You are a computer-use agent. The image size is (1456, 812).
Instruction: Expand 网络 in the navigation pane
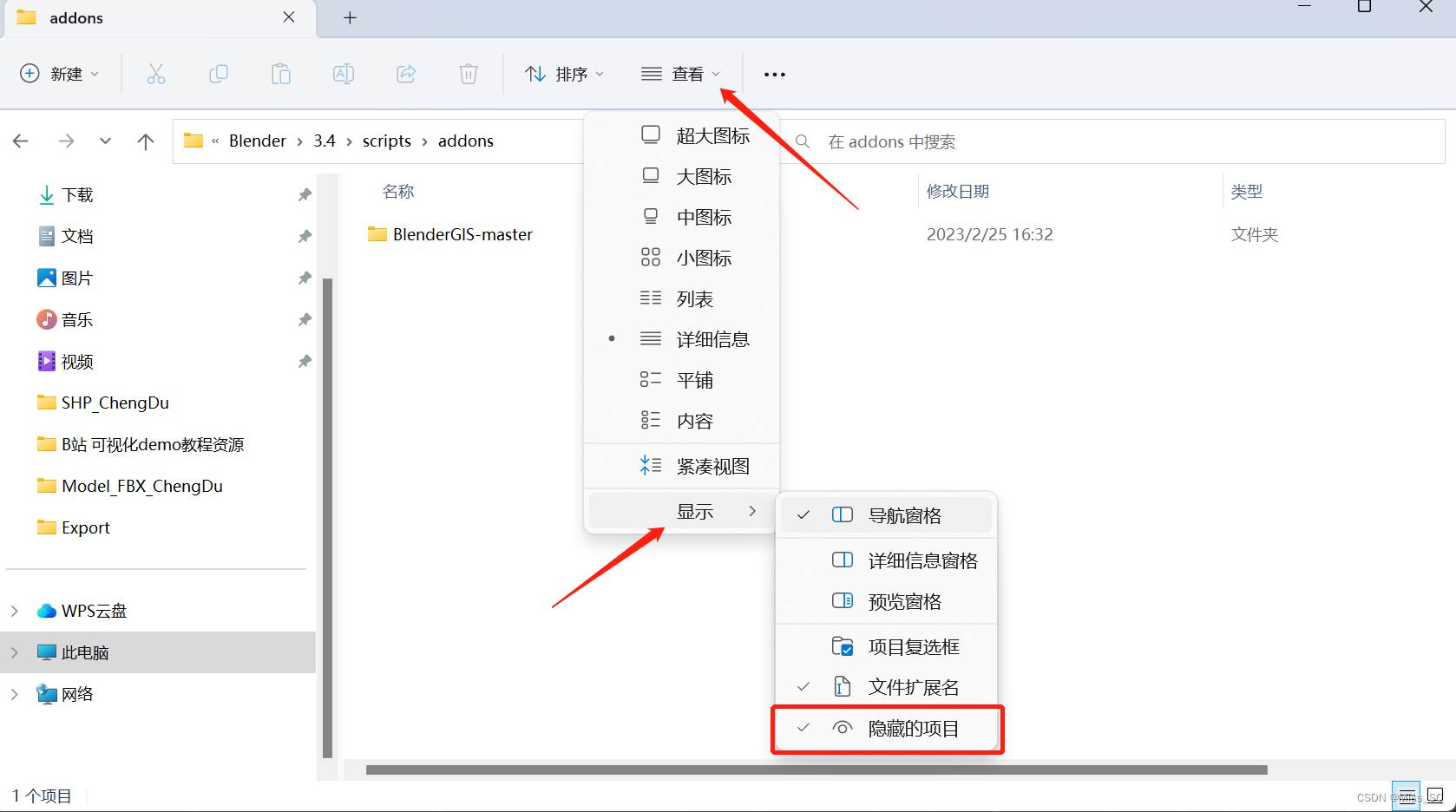[x=14, y=693]
